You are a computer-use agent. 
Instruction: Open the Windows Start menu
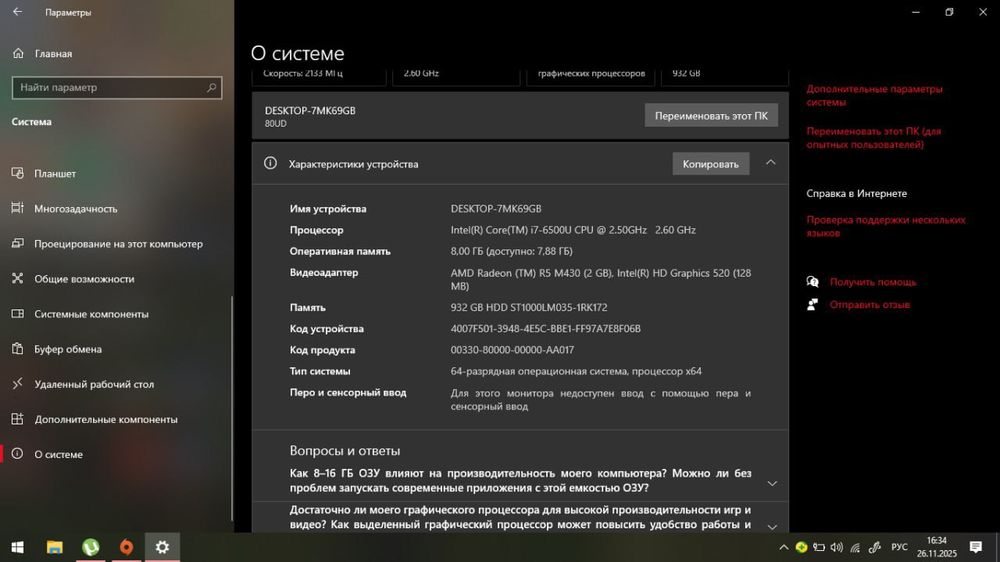(18, 547)
